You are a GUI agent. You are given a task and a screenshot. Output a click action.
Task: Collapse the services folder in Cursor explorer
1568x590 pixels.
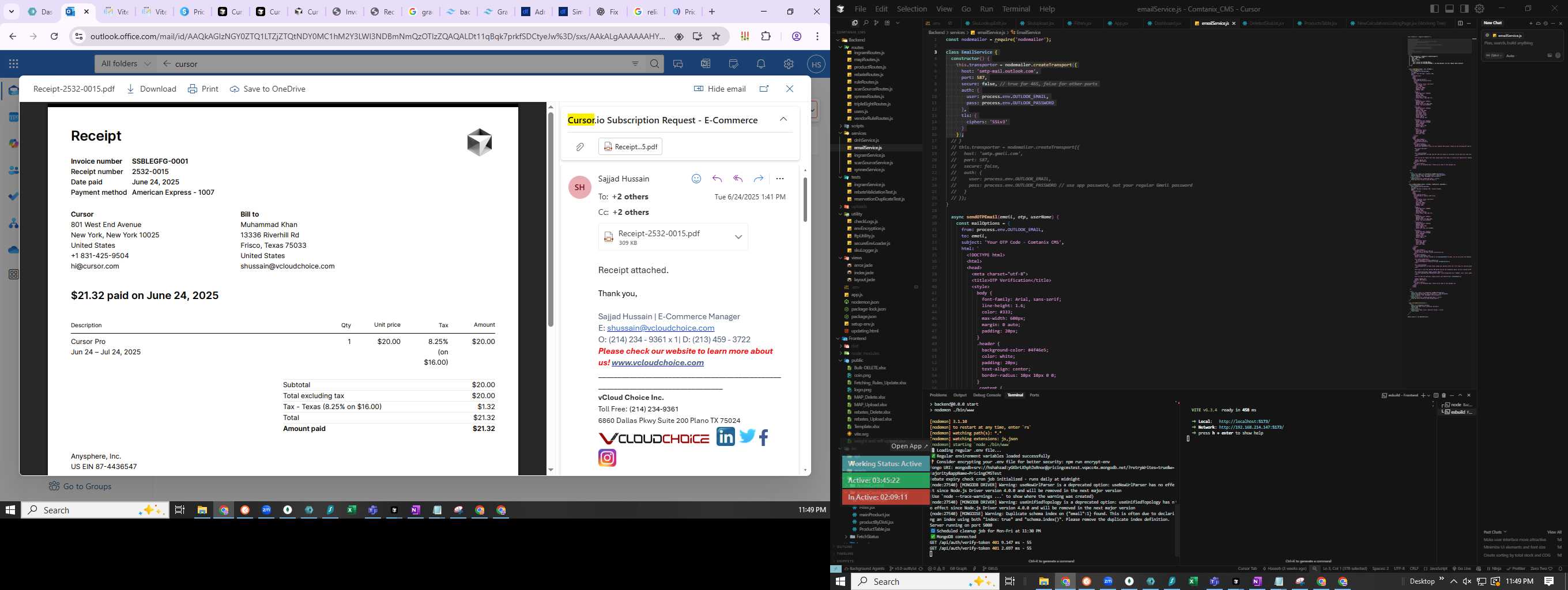[x=853, y=133]
